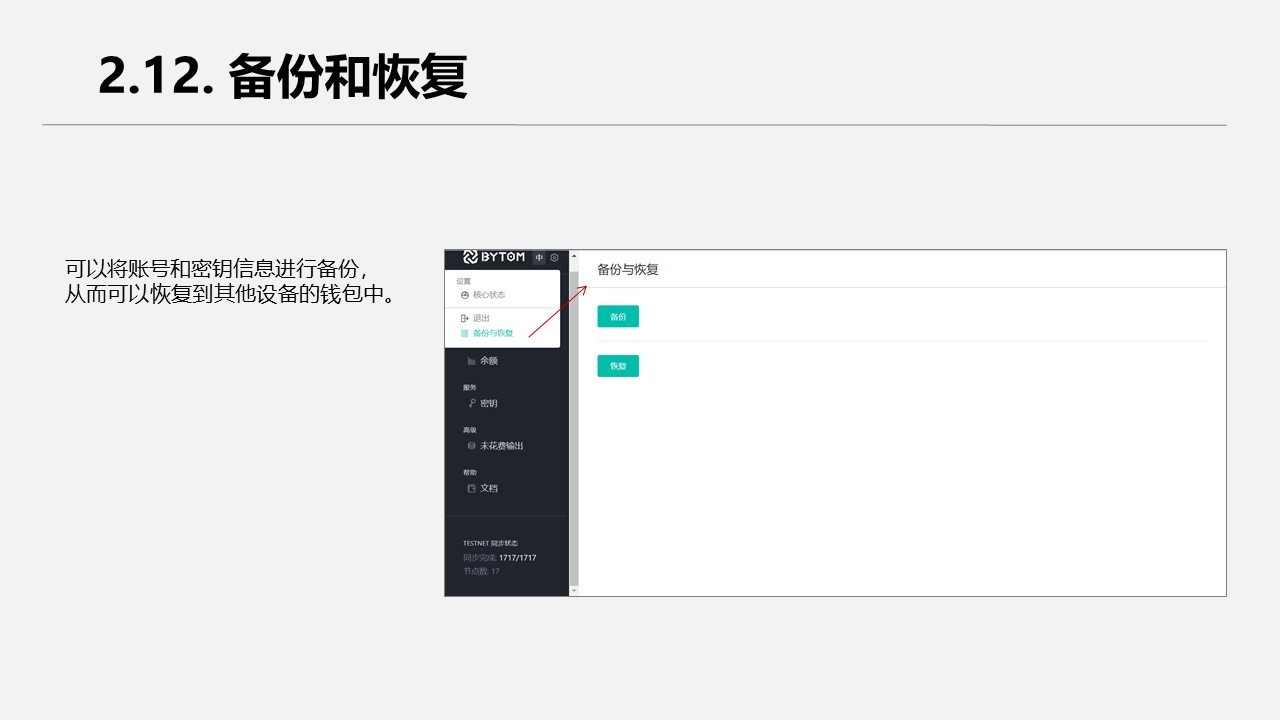Click the sidebar scrollbar up arrow

pos(574,256)
